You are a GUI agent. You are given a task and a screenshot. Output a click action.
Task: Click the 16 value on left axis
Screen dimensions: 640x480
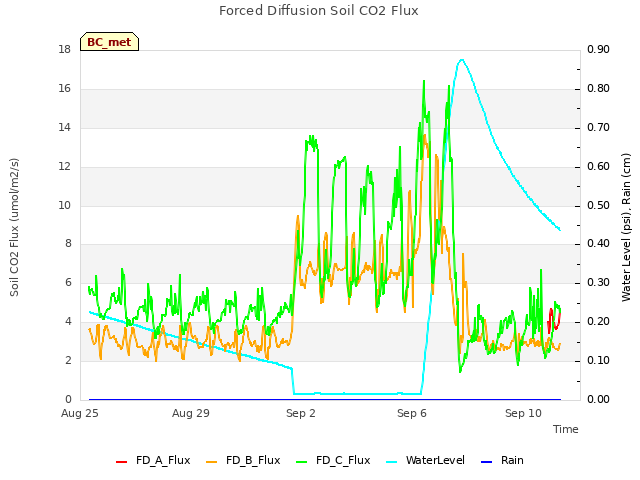pos(65,89)
